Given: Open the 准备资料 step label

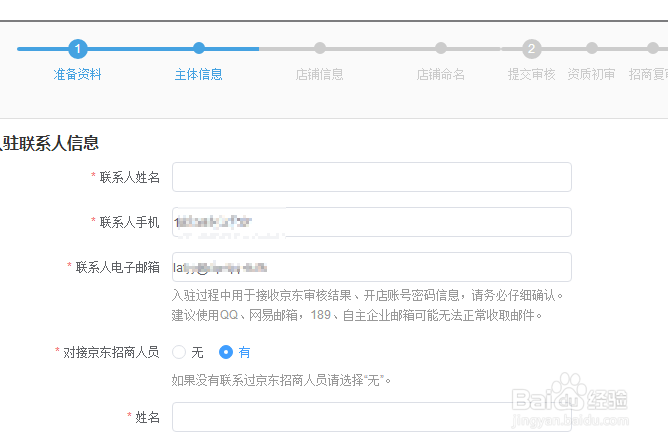Looking at the screenshot, I should [x=78, y=75].
